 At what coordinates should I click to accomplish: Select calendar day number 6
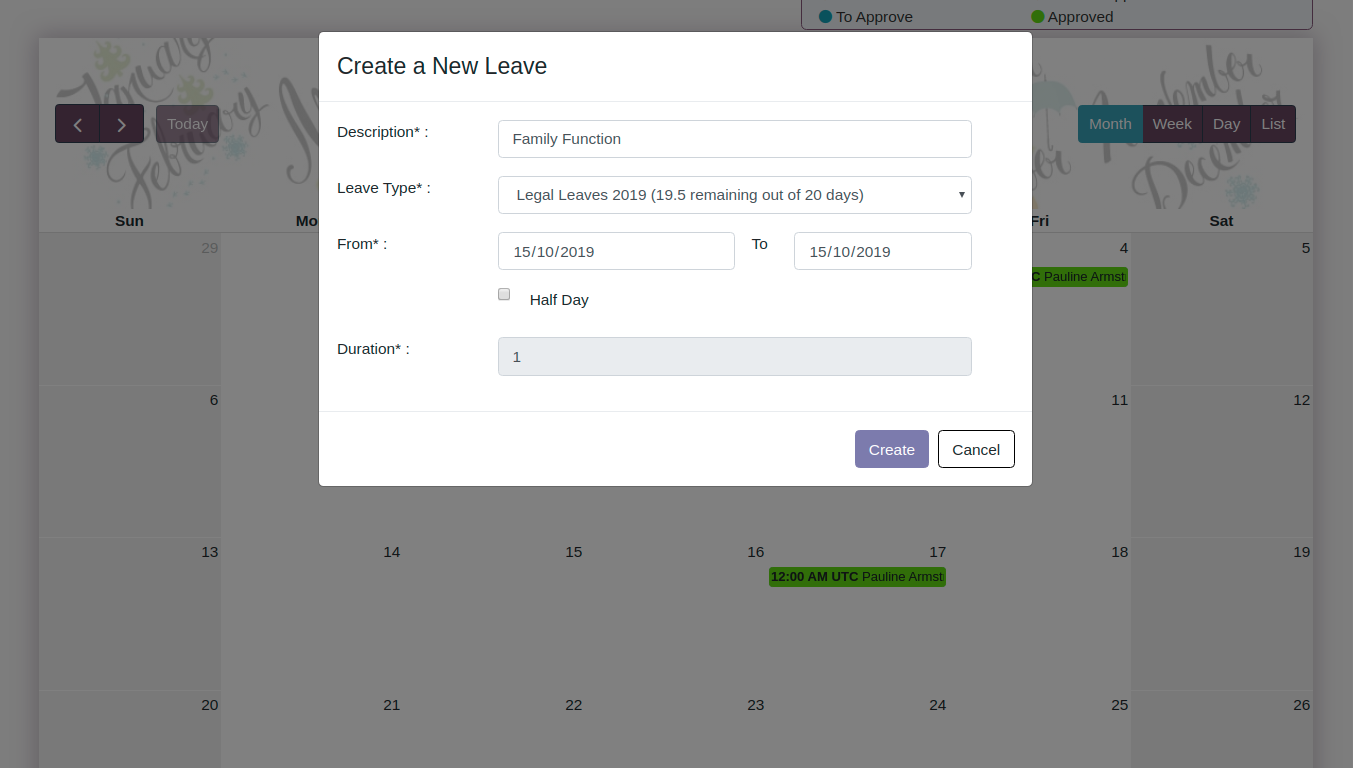coord(214,400)
